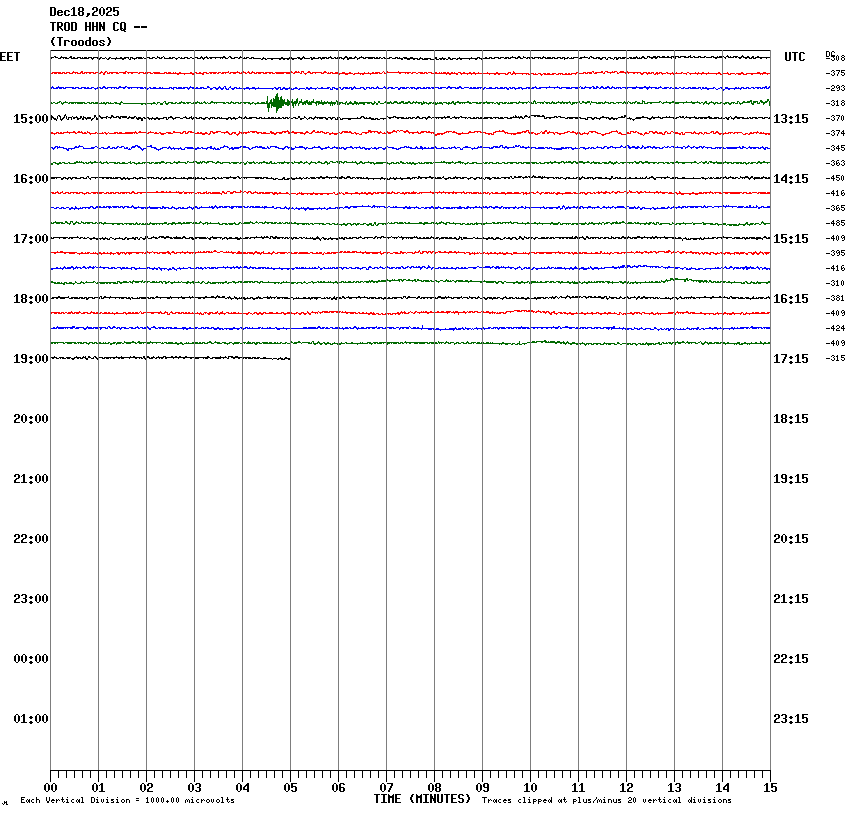Click the Dec18,2025 date header

pyautogui.click(x=84, y=12)
